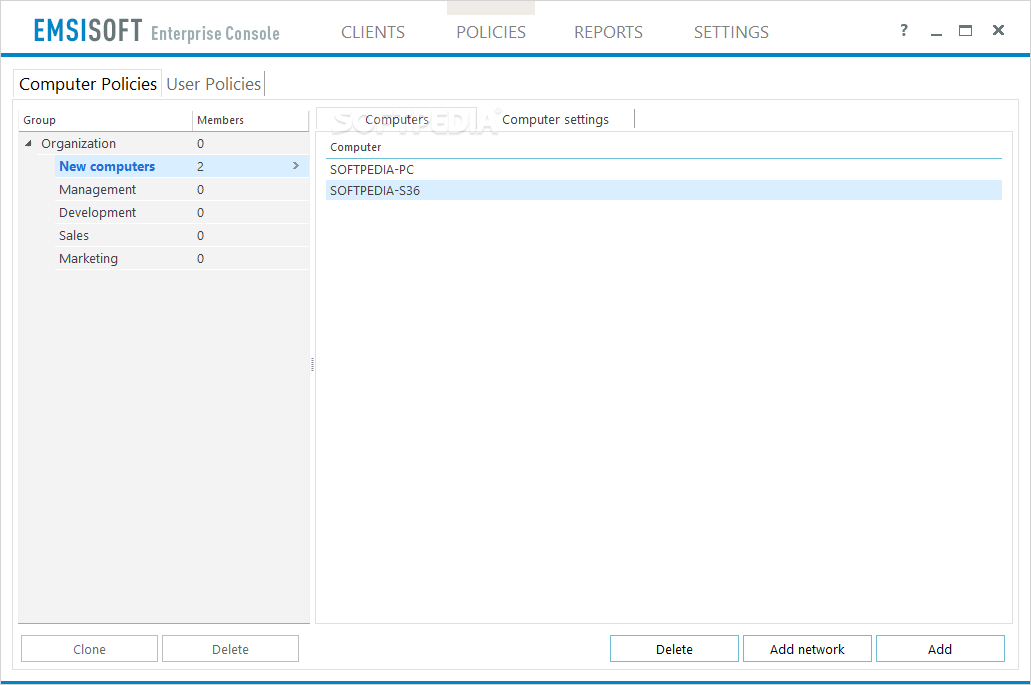Click members count 0 for Marketing
The width and height of the screenshot is (1031, 685).
pos(201,258)
